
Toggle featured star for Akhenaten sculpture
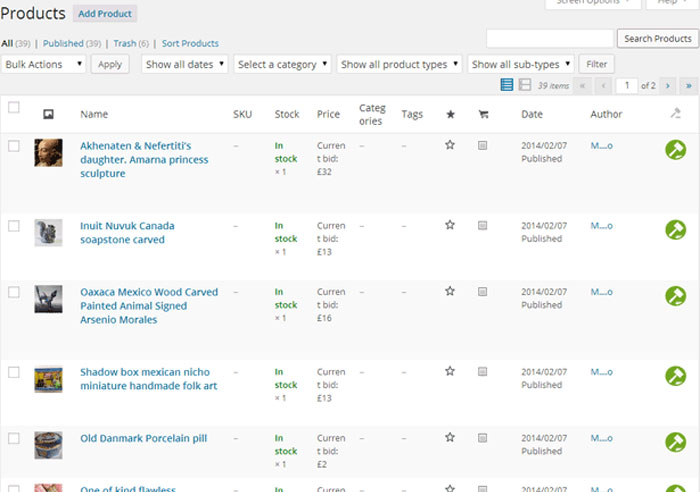click(450, 145)
